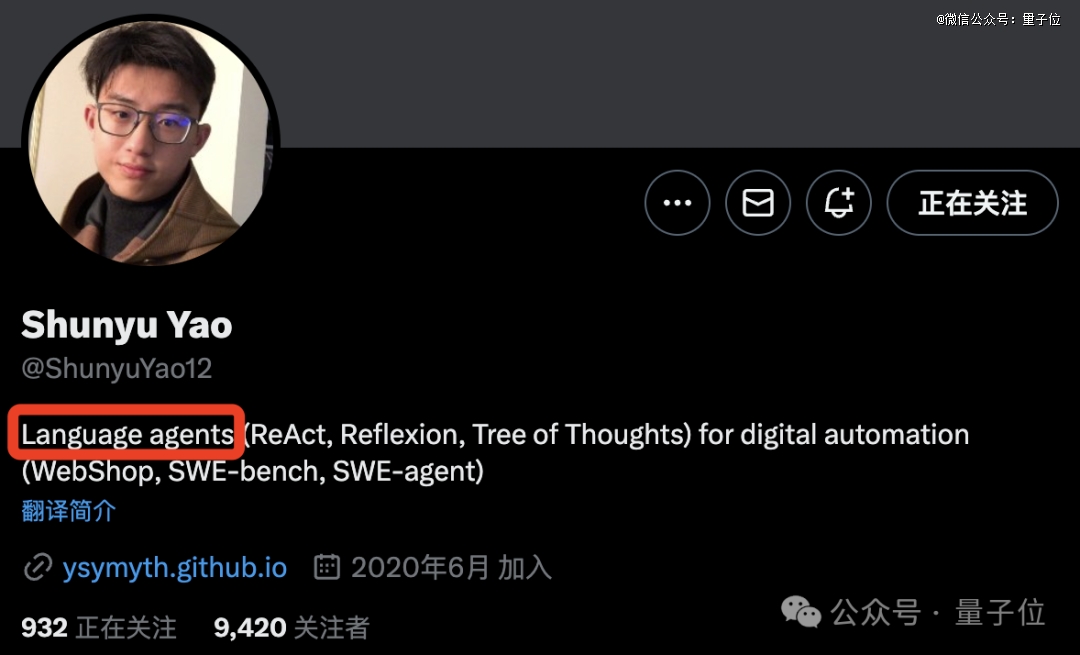Open the three-dot more options menu
Image resolution: width=1080 pixels, height=655 pixels.
click(677, 202)
